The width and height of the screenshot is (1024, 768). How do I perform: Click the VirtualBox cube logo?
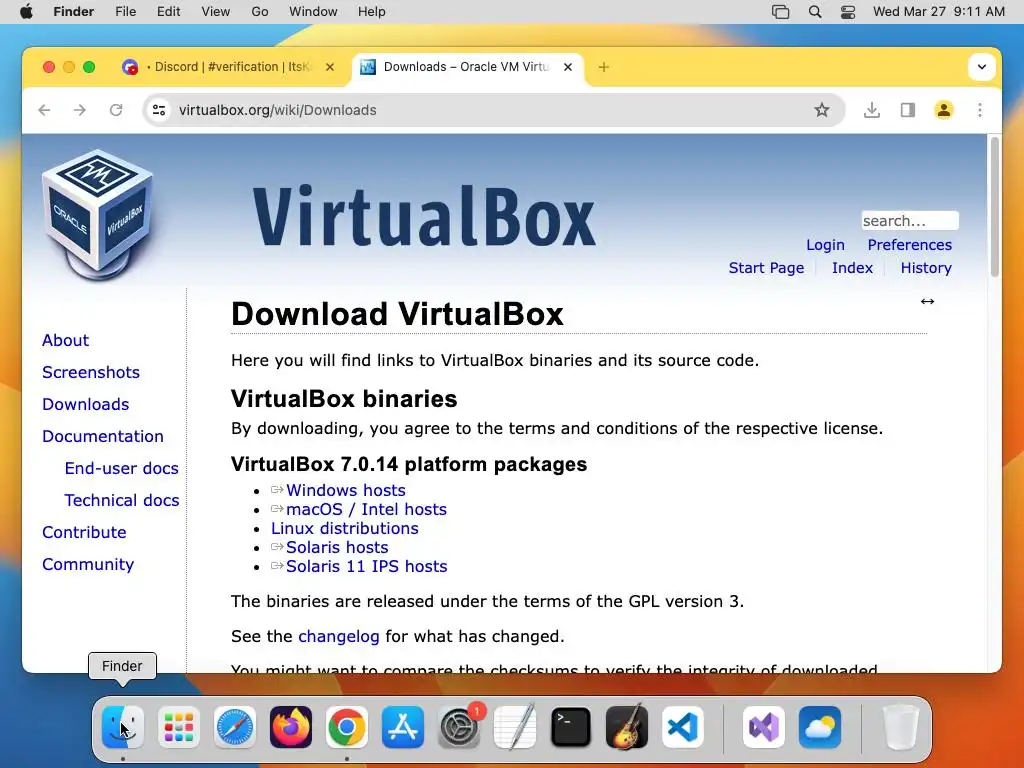point(99,216)
